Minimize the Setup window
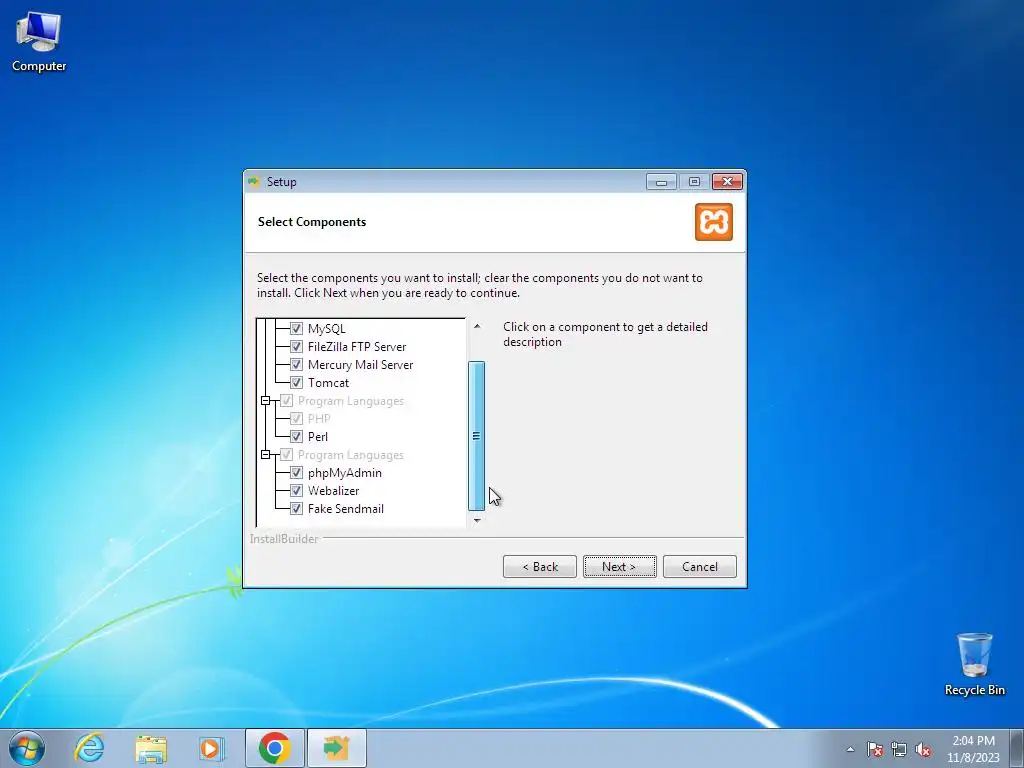Screen dimensions: 1024x768 pyautogui.click(x=661, y=182)
